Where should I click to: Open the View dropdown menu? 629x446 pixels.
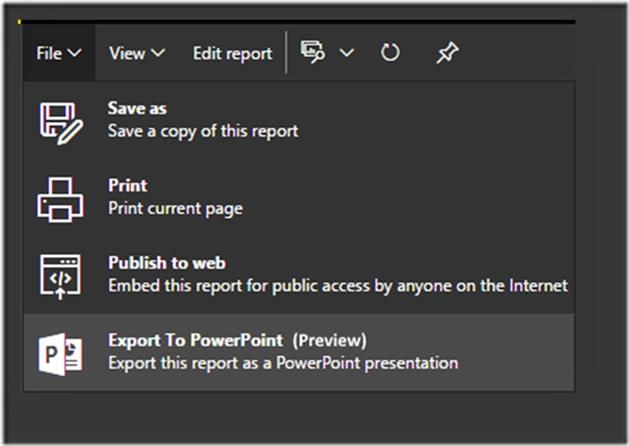tap(137, 53)
